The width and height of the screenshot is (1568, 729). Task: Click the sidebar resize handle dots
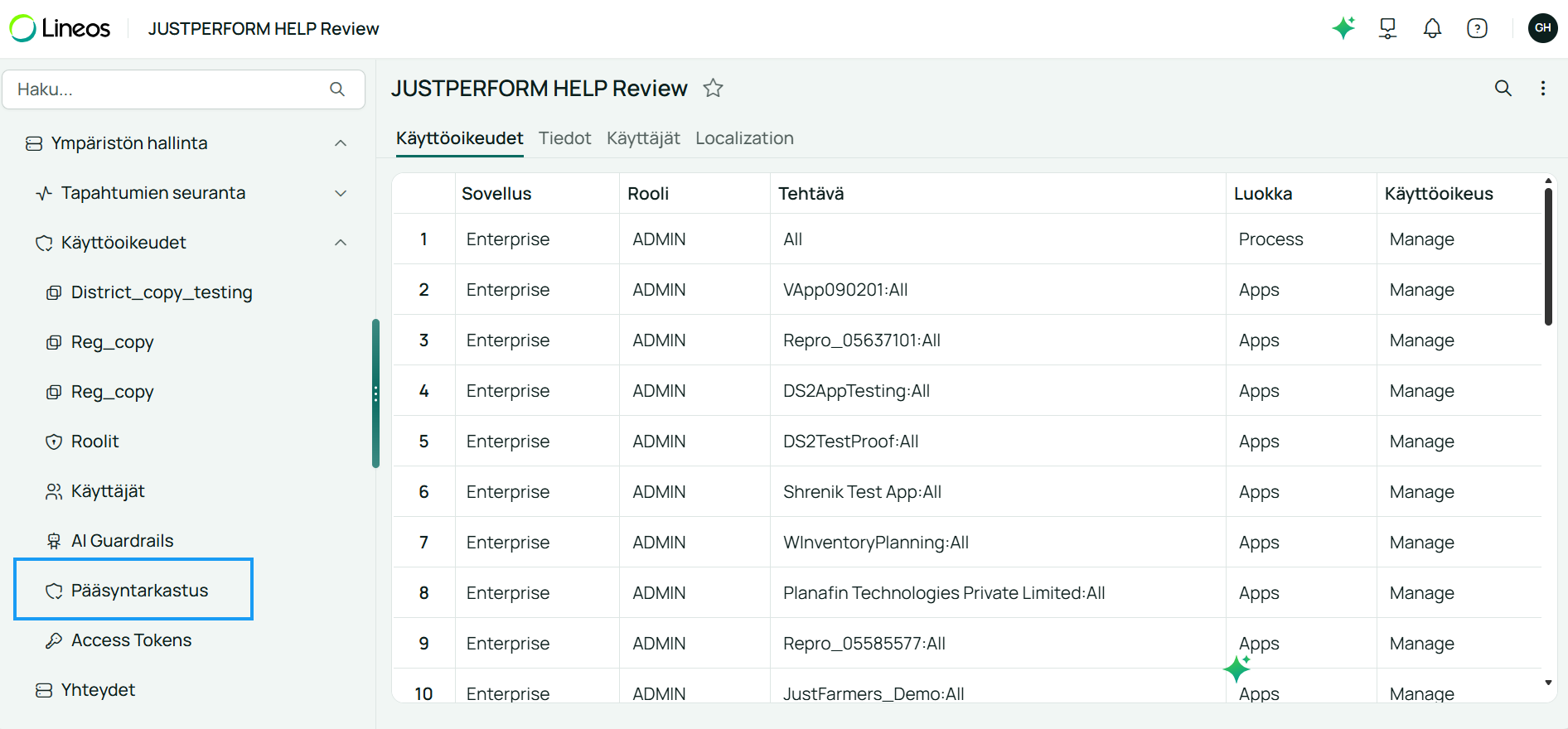[x=375, y=393]
